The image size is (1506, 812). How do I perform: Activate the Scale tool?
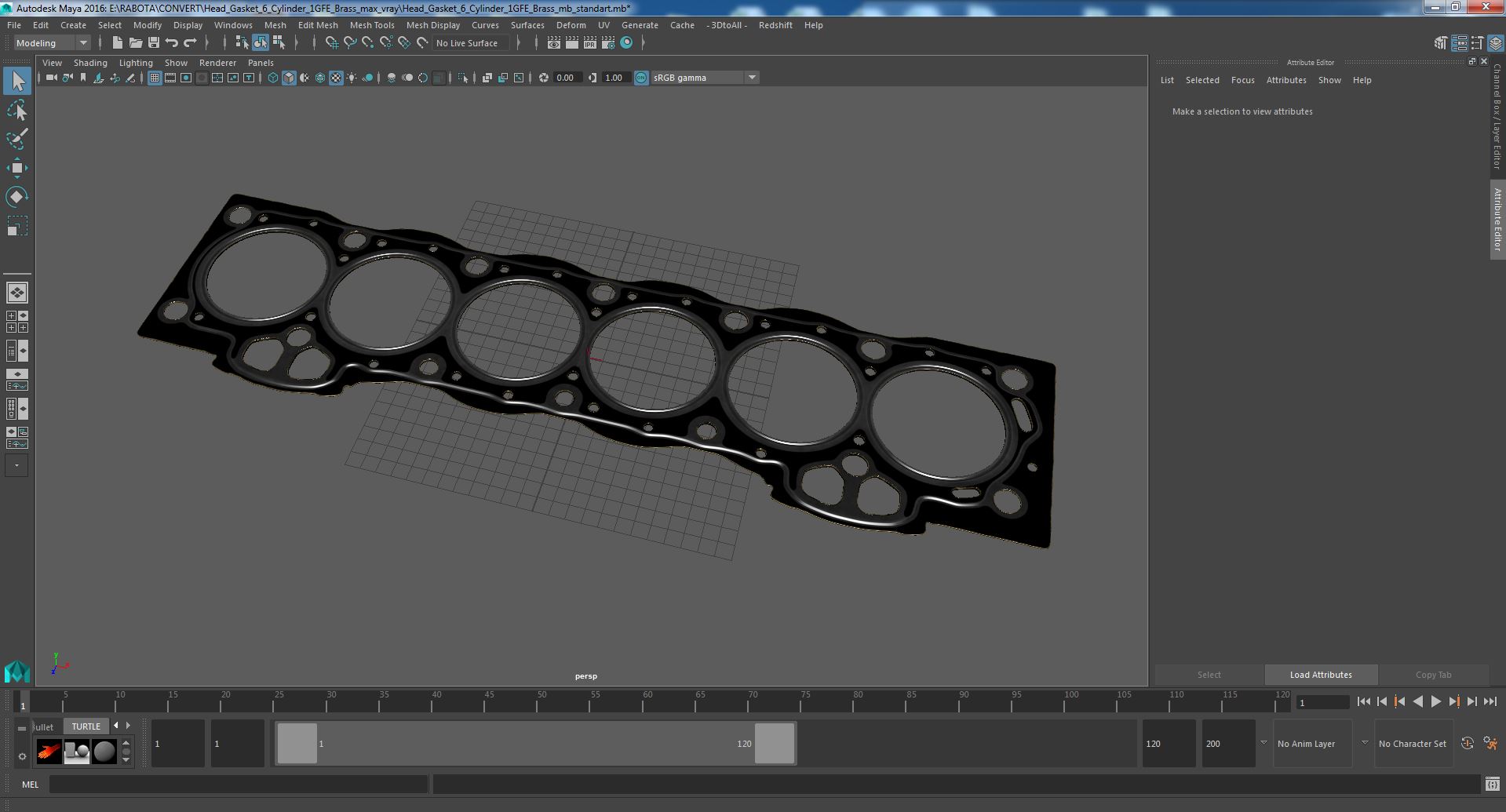[x=17, y=226]
